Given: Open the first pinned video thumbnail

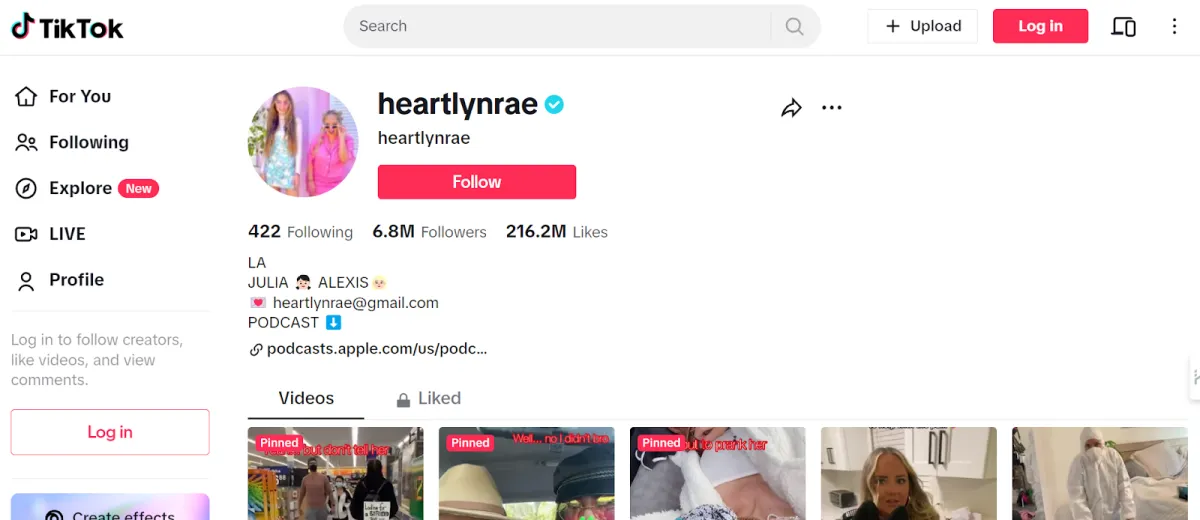Looking at the screenshot, I should 336,473.
